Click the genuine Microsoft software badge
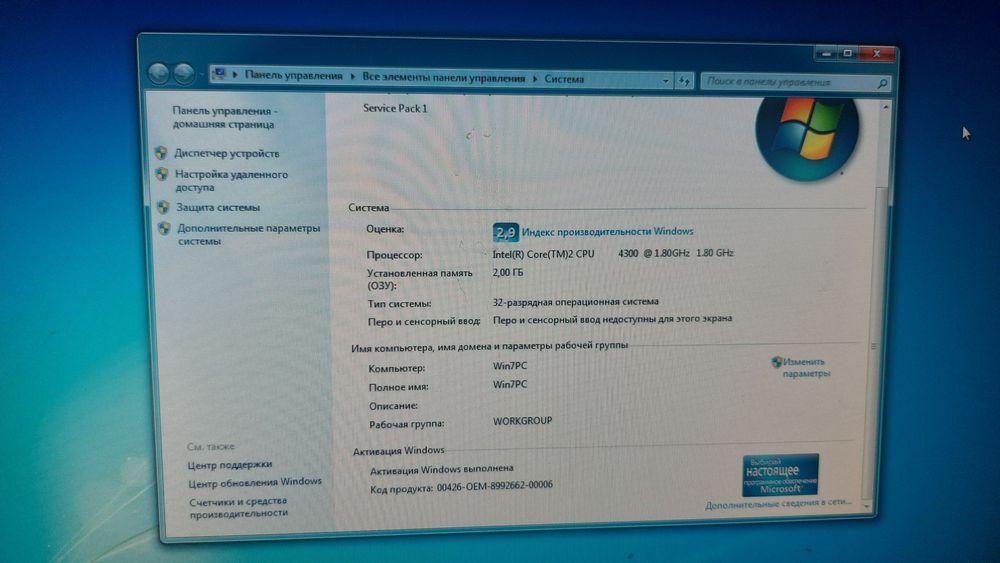Viewport: 1000px width, 563px height. click(780, 475)
